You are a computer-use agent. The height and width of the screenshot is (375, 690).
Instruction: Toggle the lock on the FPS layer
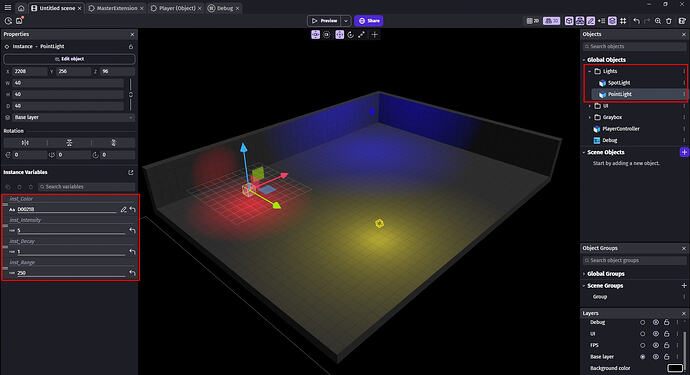click(667, 345)
